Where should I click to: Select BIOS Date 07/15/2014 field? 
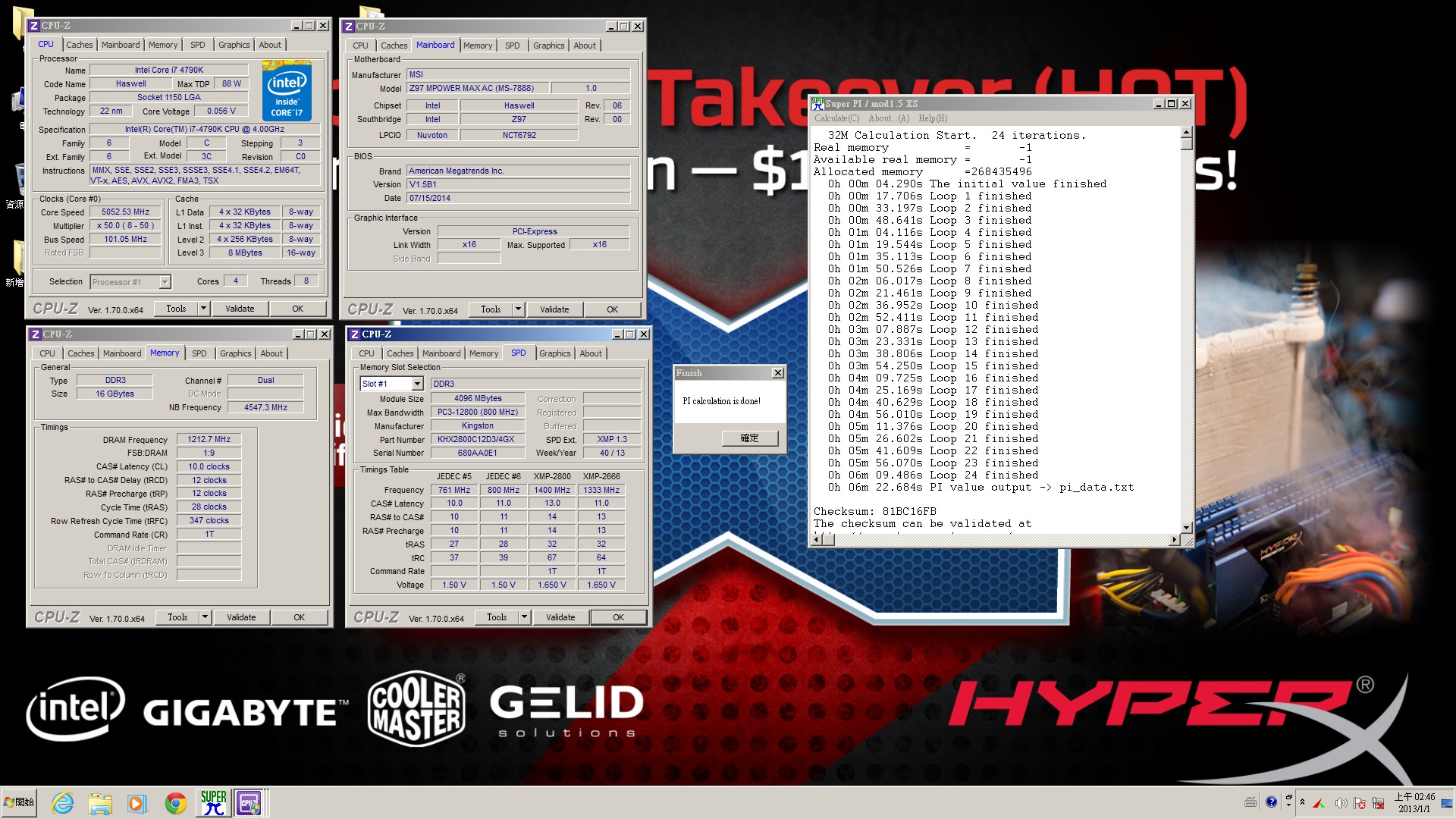coord(518,199)
